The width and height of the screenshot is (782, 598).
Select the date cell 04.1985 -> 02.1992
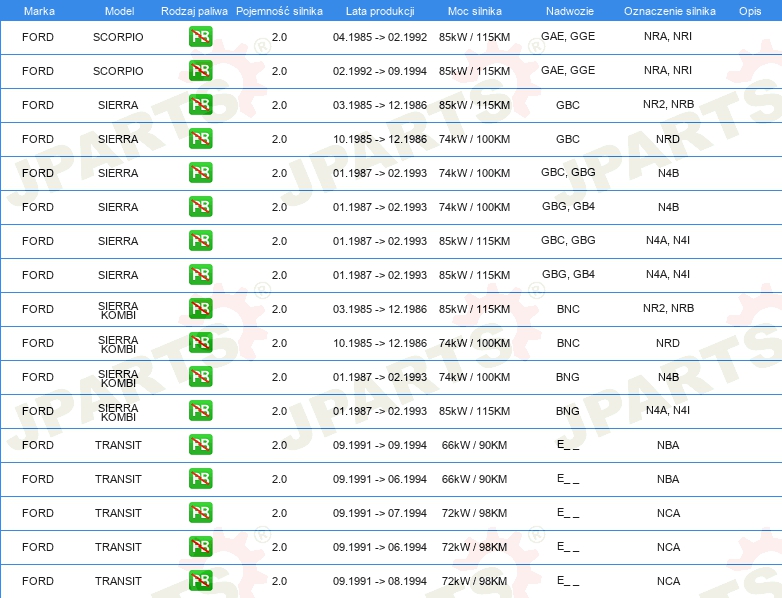click(x=380, y=37)
